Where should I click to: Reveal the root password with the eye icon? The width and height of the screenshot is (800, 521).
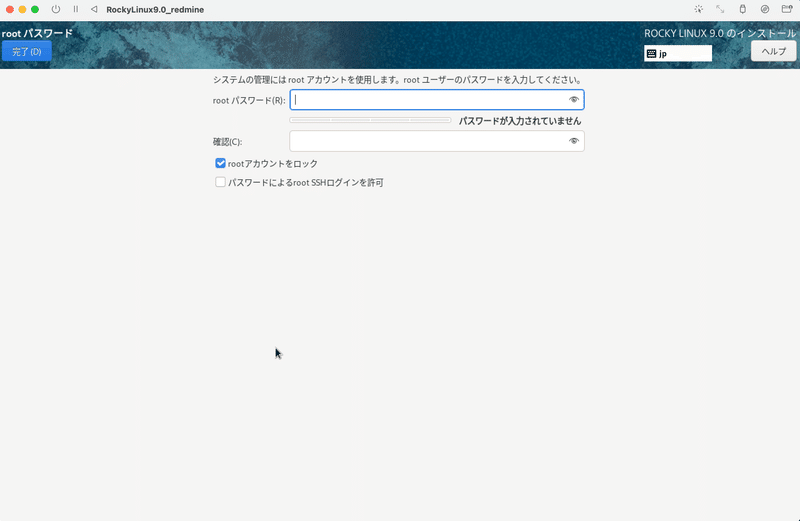tap(573, 100)
